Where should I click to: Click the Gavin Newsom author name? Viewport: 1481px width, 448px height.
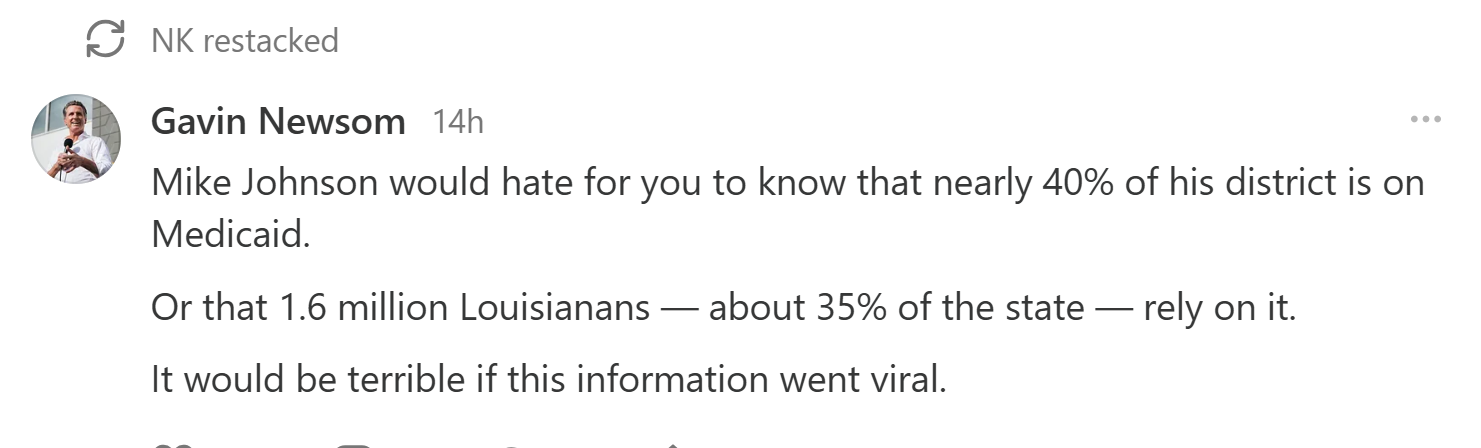pos(278,122)
